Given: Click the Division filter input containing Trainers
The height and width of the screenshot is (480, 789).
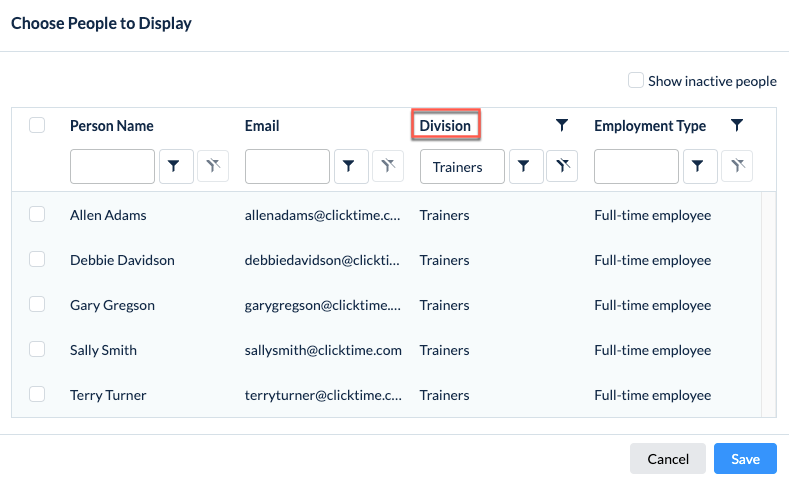Looking at the screenshot, I should point(462,166).
